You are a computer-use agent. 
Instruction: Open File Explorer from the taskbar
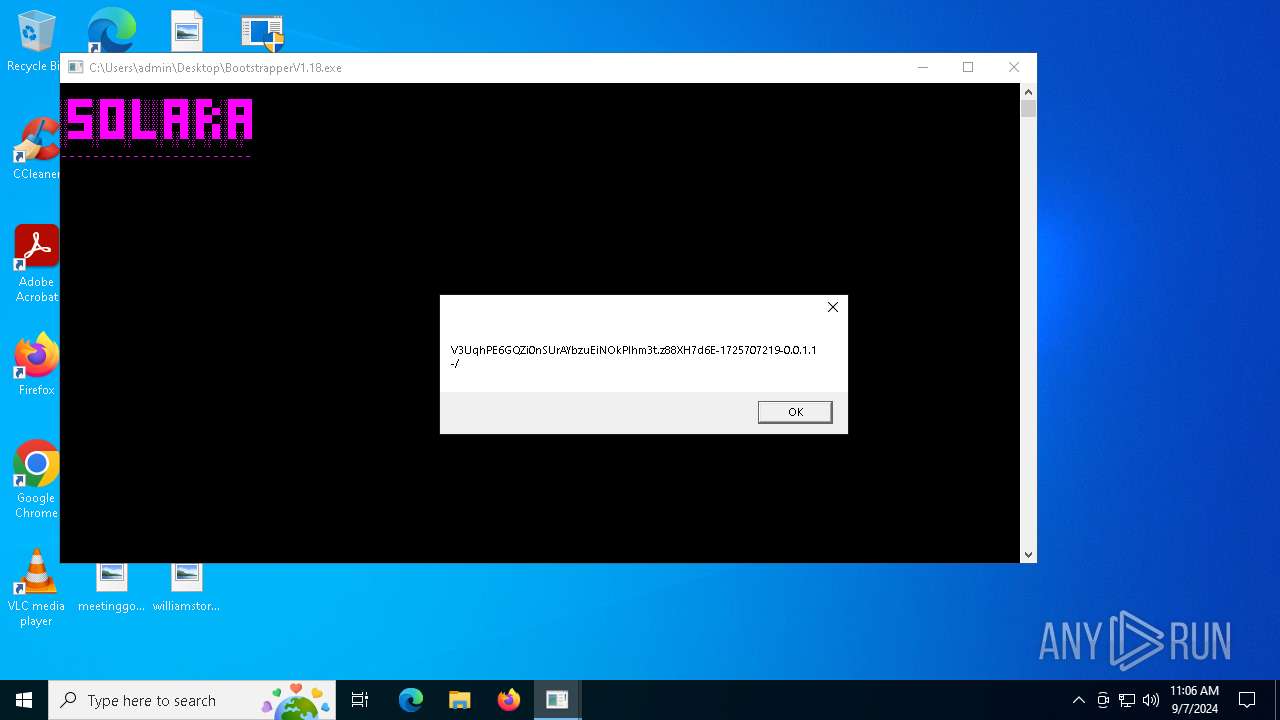pos(459,700)
